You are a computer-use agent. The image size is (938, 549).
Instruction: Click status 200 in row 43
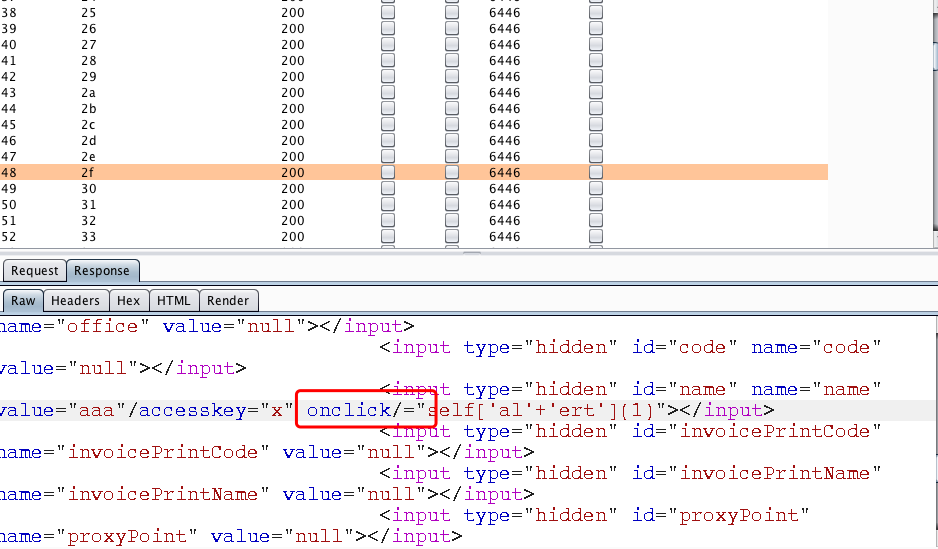click(x=293, y=93)
